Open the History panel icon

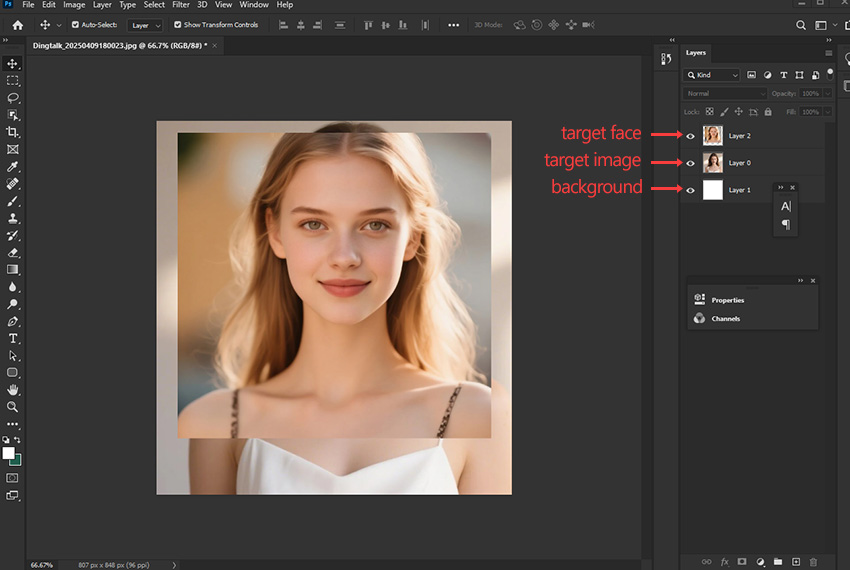coord(666,59)
